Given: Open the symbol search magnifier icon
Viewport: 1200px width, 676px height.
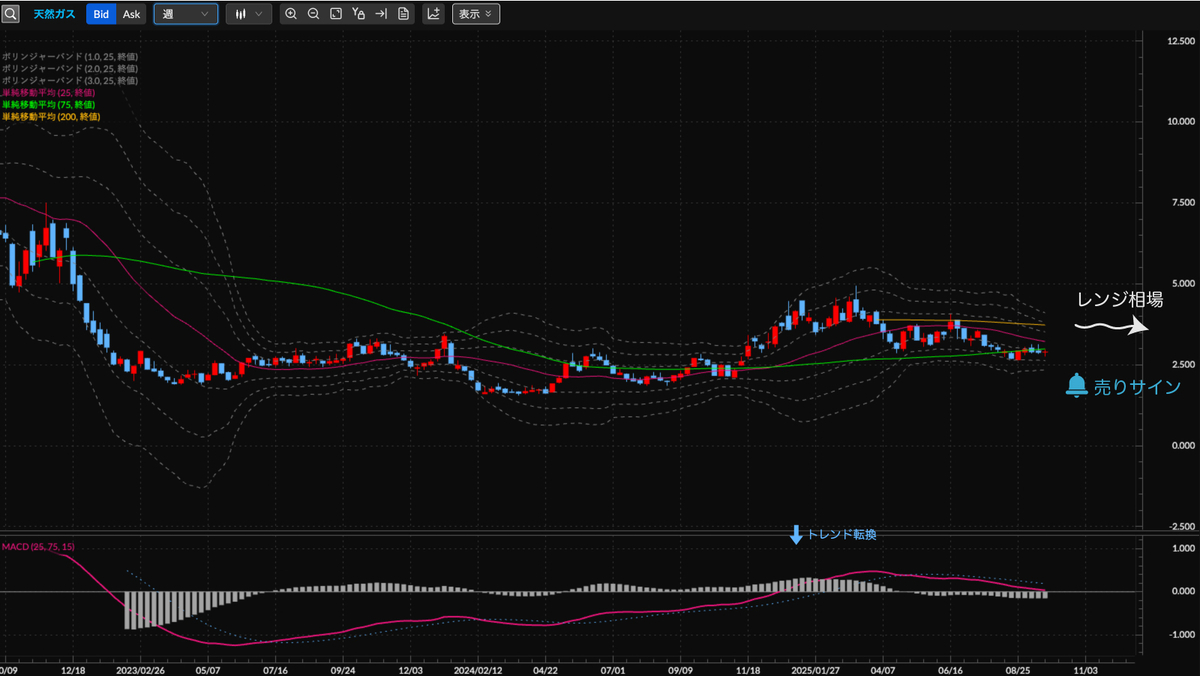Looking at the screenshot, I should pyautogui.click(x=10, y=14).
